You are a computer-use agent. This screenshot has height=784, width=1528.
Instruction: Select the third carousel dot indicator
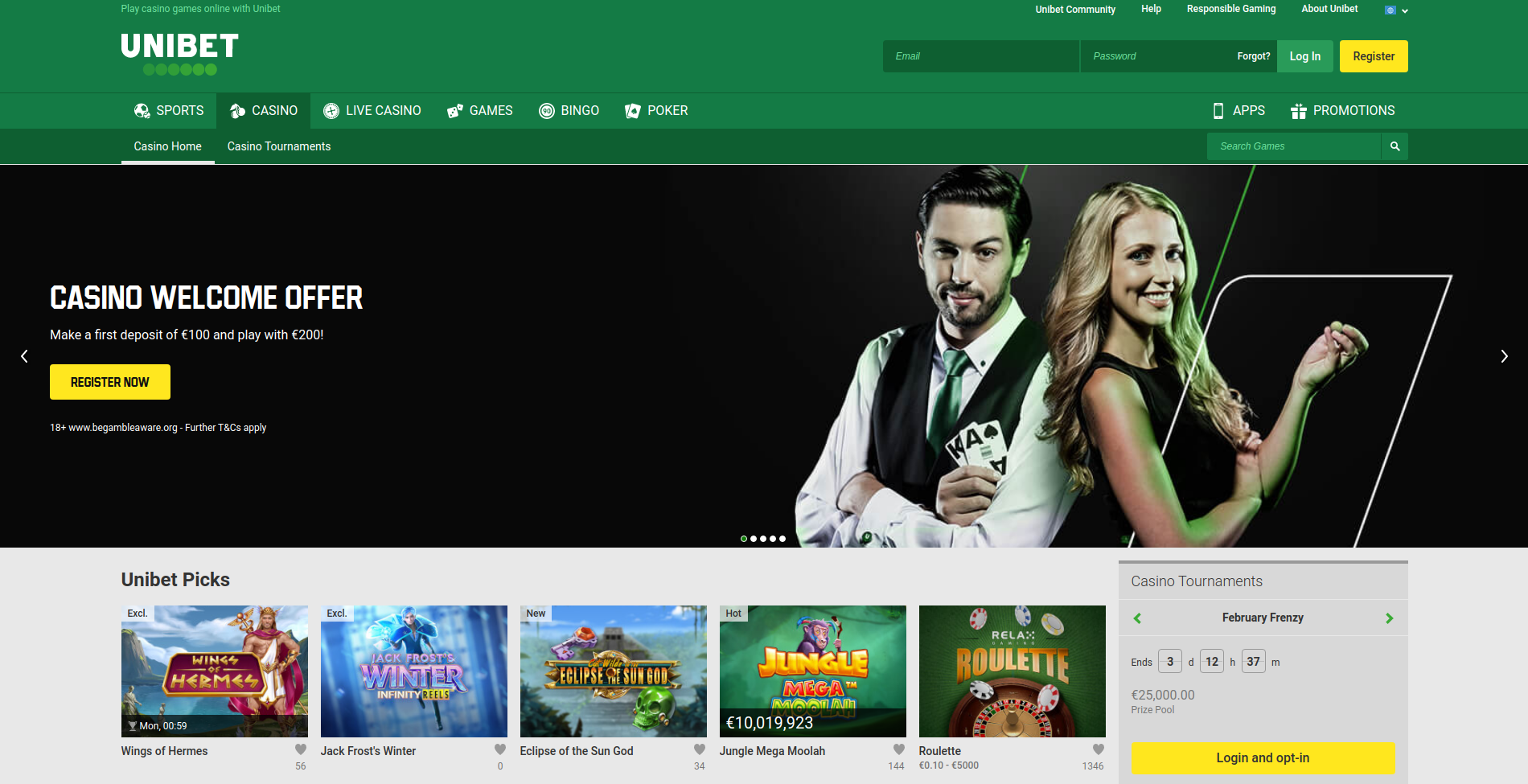(763, 539)
